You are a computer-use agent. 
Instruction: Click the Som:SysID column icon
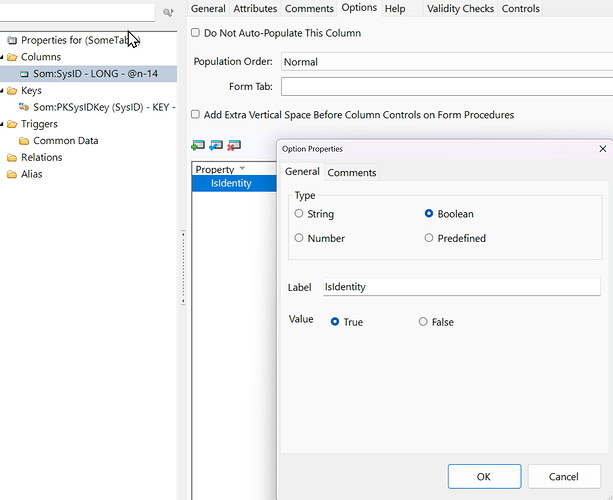click(x=25, y=74)
